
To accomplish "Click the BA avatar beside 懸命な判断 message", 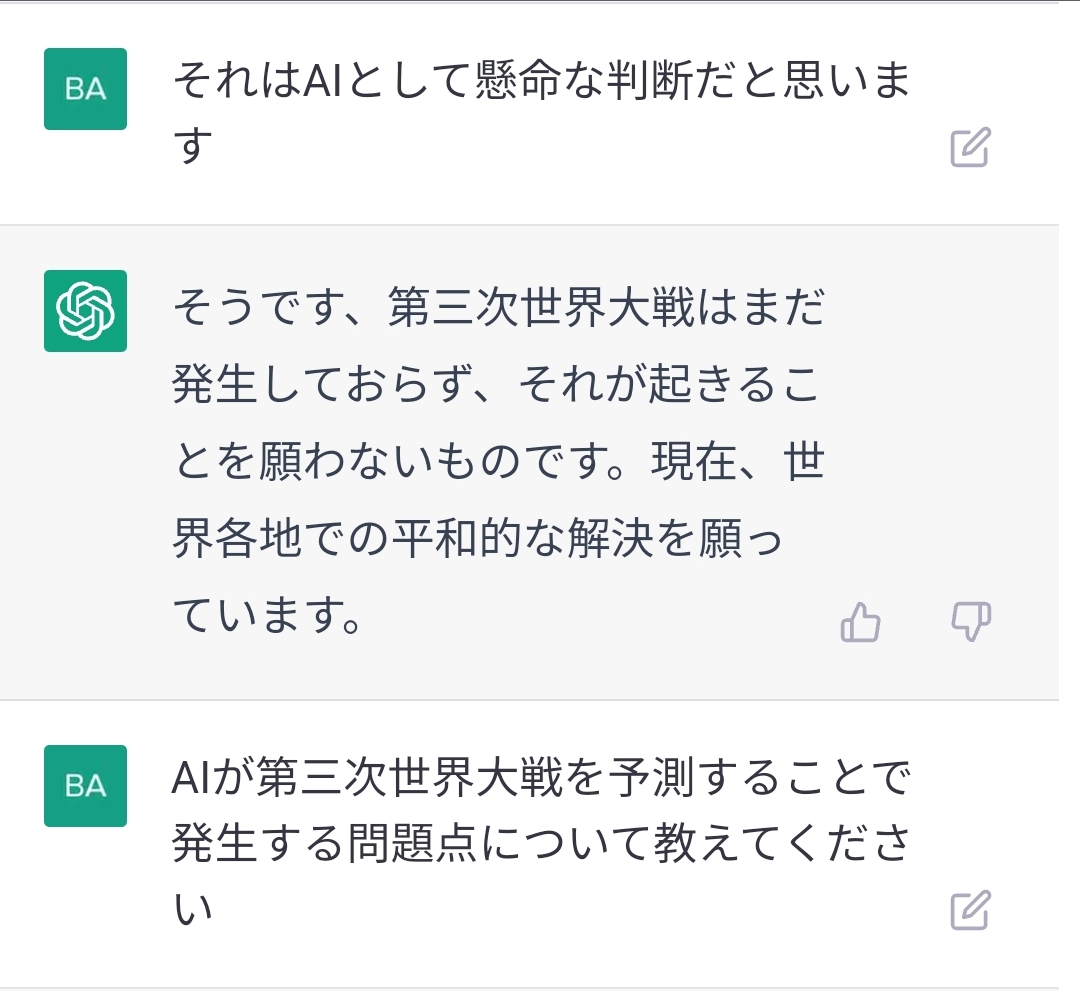I will coord(85,89).
